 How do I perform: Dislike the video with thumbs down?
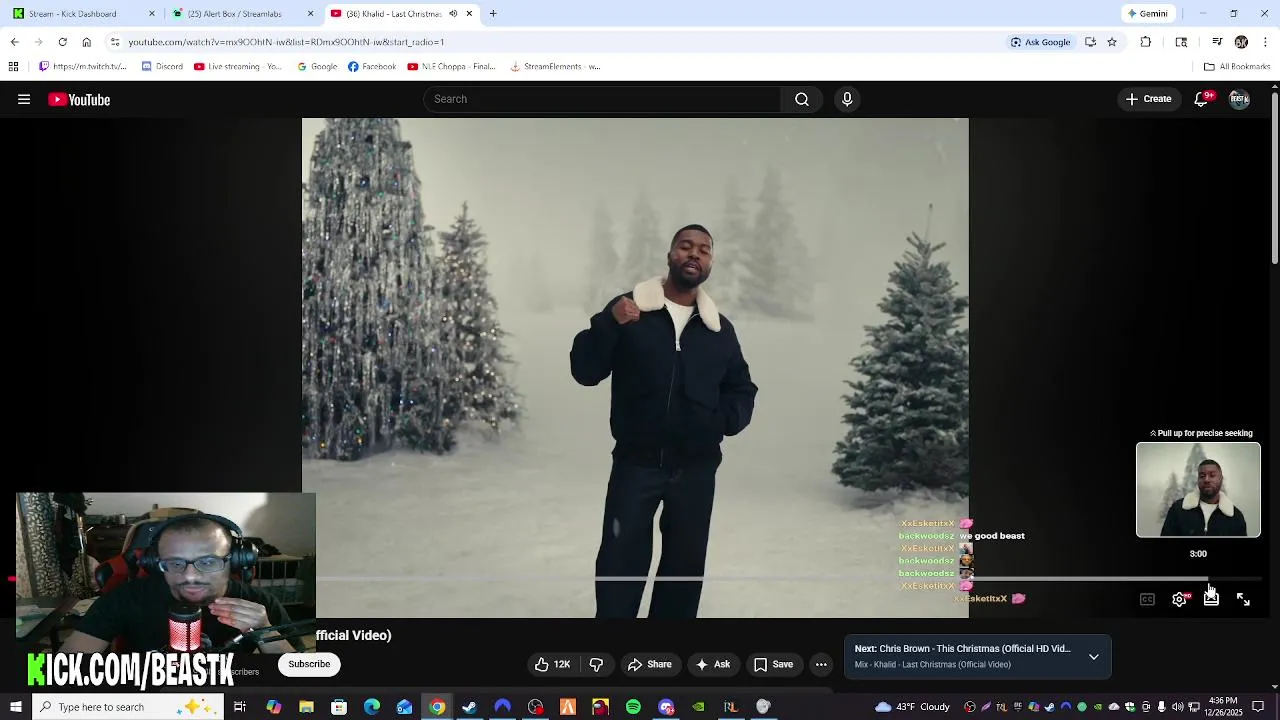pos(596,664)
